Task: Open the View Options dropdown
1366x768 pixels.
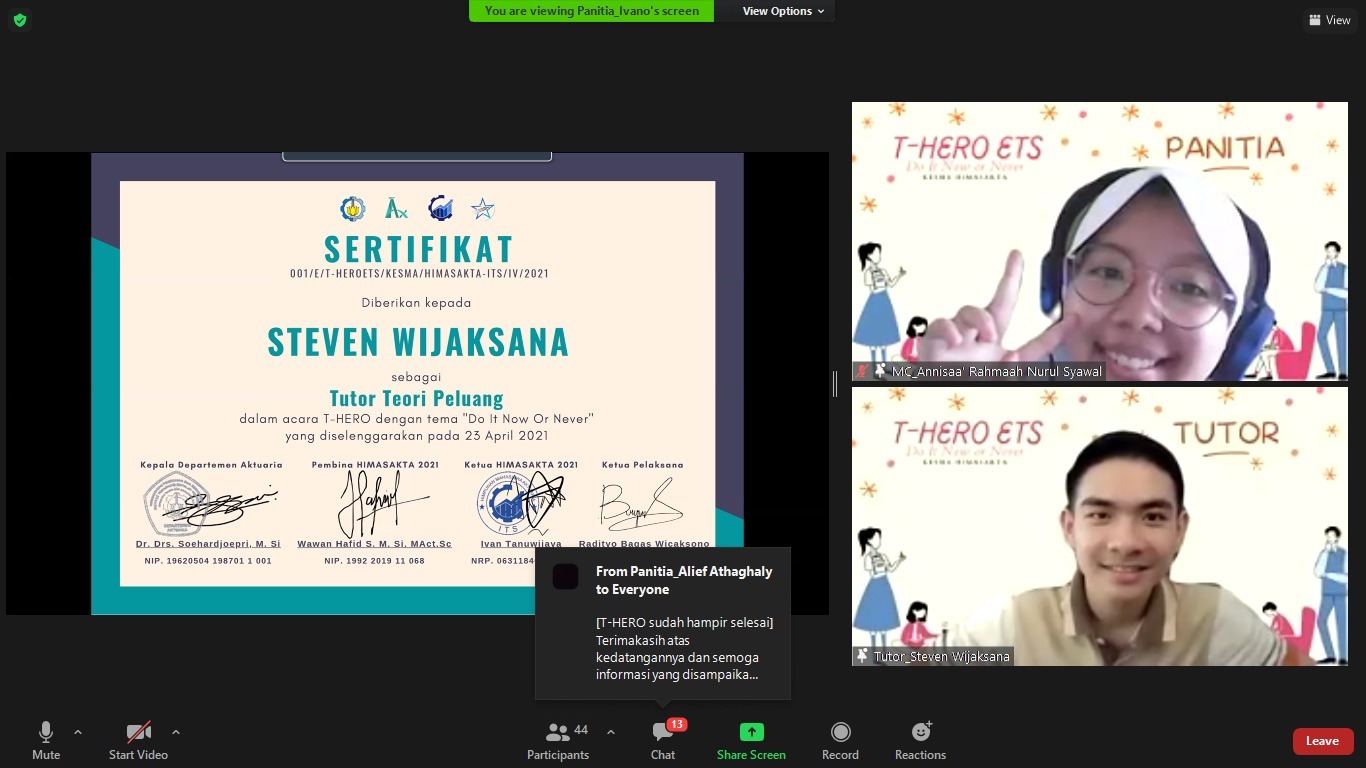Action: point(783,11)
